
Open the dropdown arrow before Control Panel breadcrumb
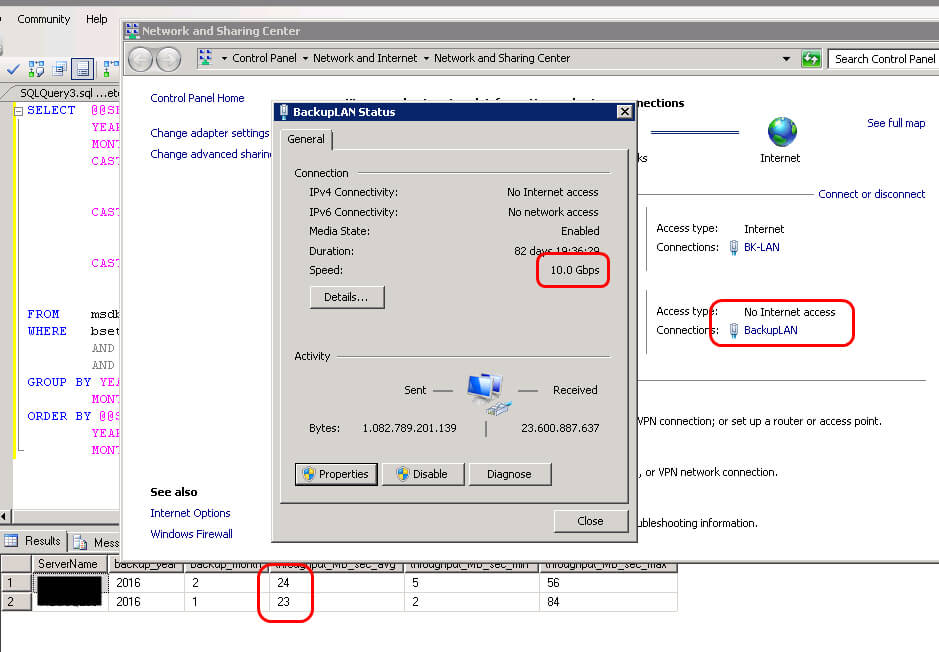point(224,58)
